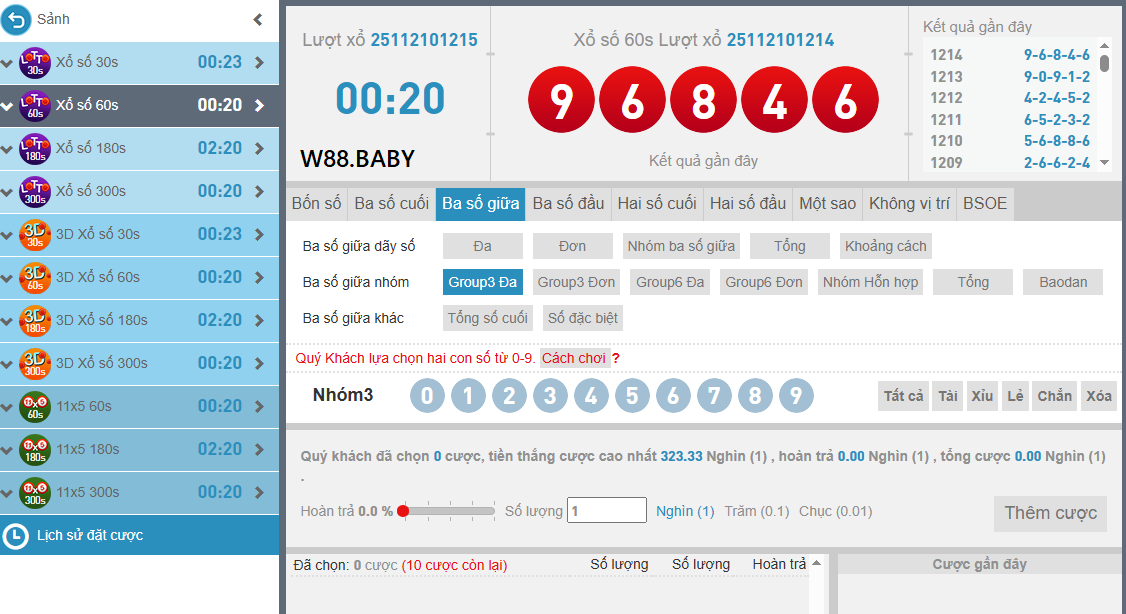
Task: Open Lịch sử đặt cược clock icon
Action: (x=15, y=536)
